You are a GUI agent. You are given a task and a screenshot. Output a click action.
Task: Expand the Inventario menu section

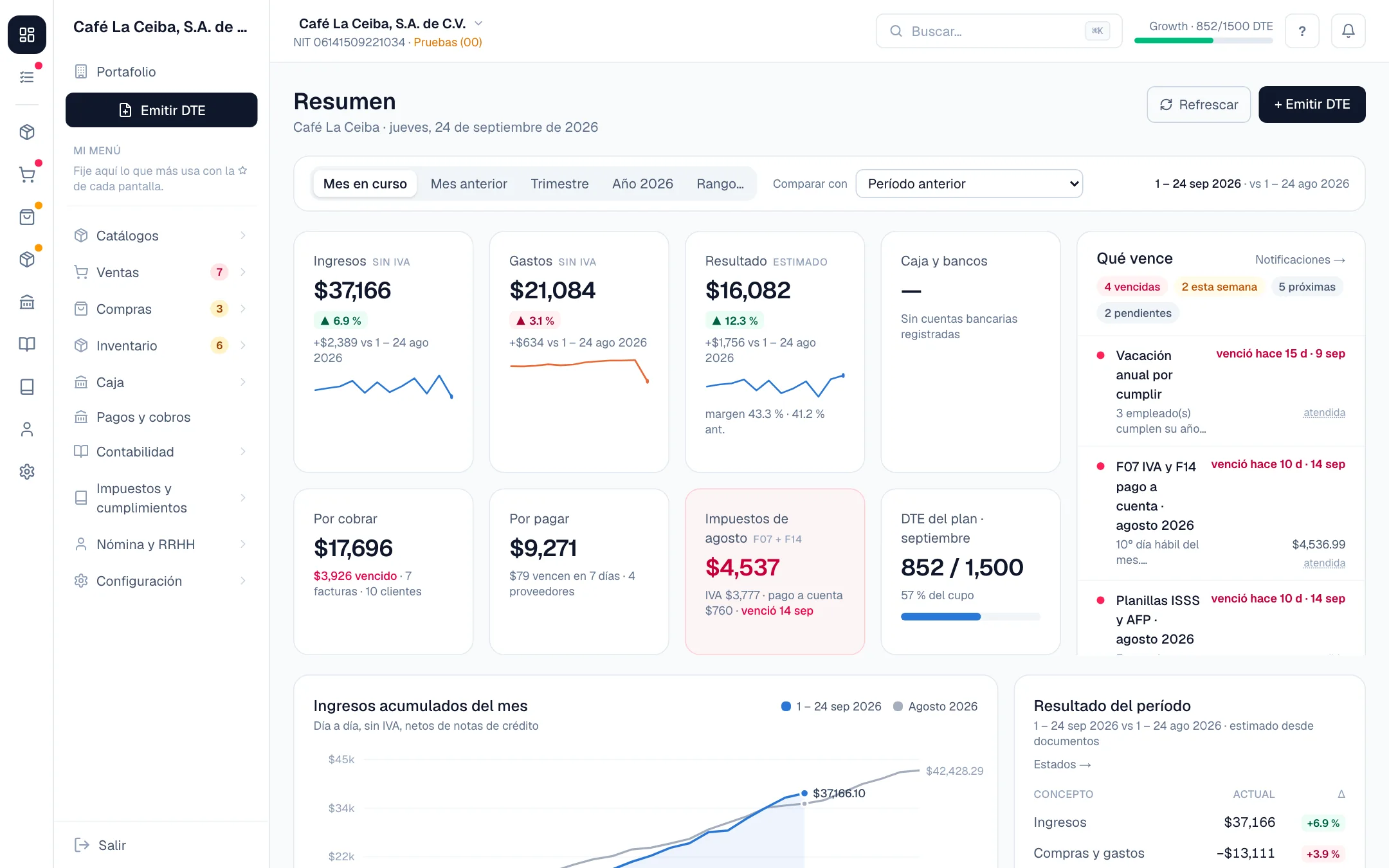[243, 345]
